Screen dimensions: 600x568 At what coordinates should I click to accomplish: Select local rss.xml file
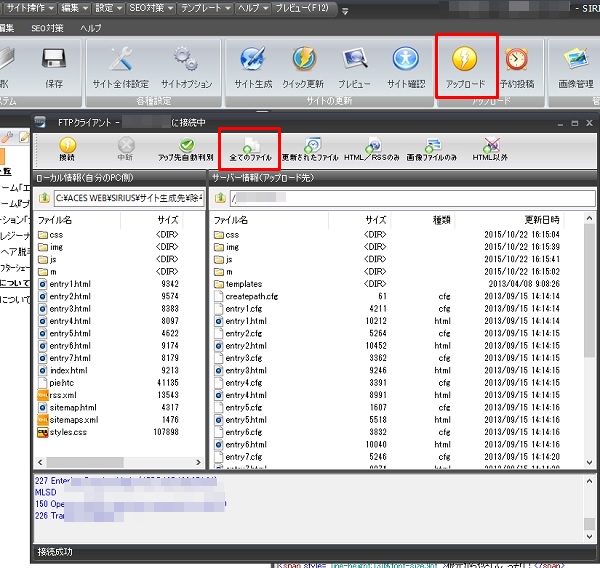click(x=57, y=395)
